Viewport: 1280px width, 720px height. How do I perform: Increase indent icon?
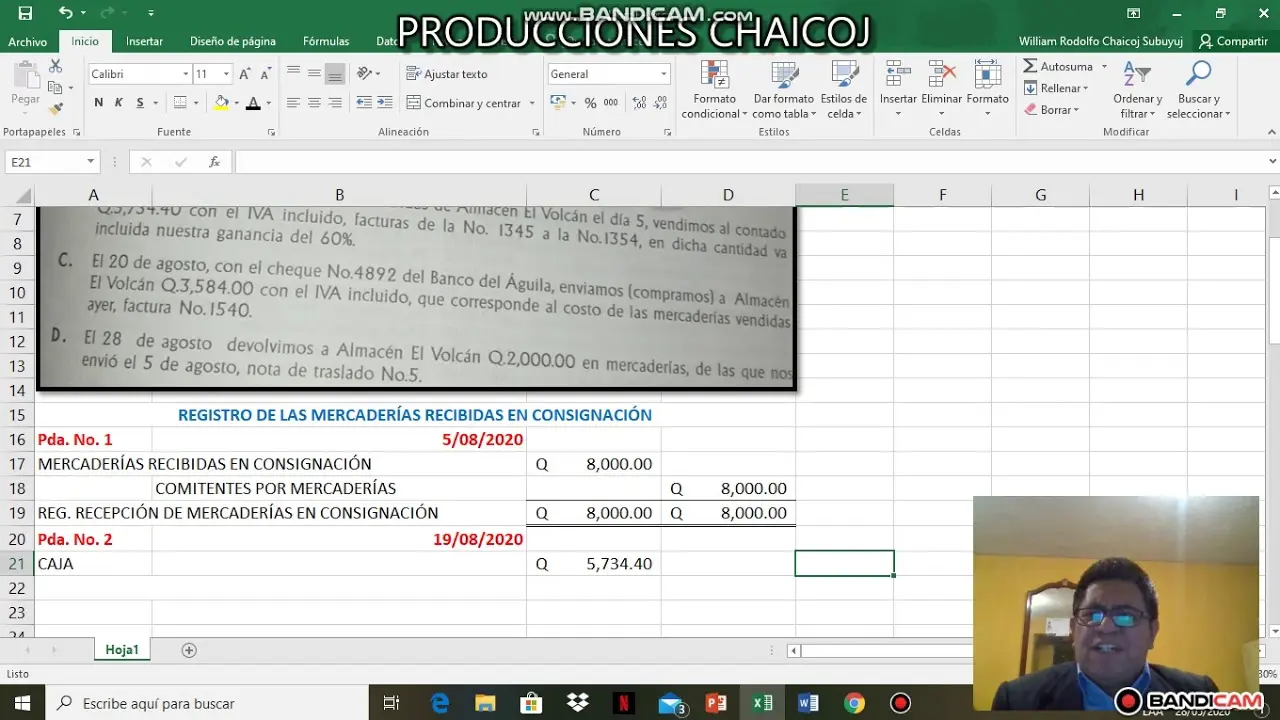click(385, 103)
